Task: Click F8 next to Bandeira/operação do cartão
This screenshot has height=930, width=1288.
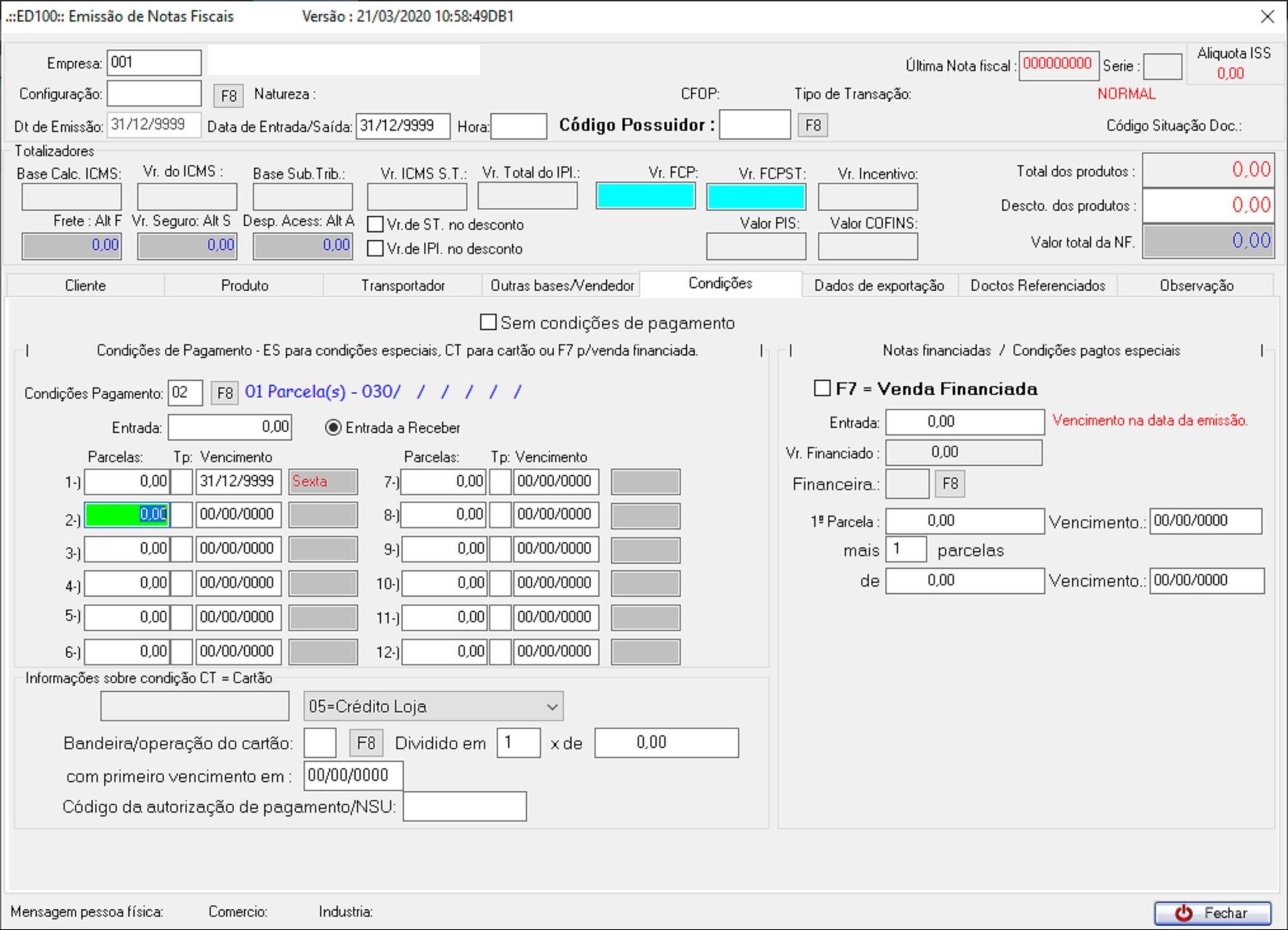Action: (365, 743)
